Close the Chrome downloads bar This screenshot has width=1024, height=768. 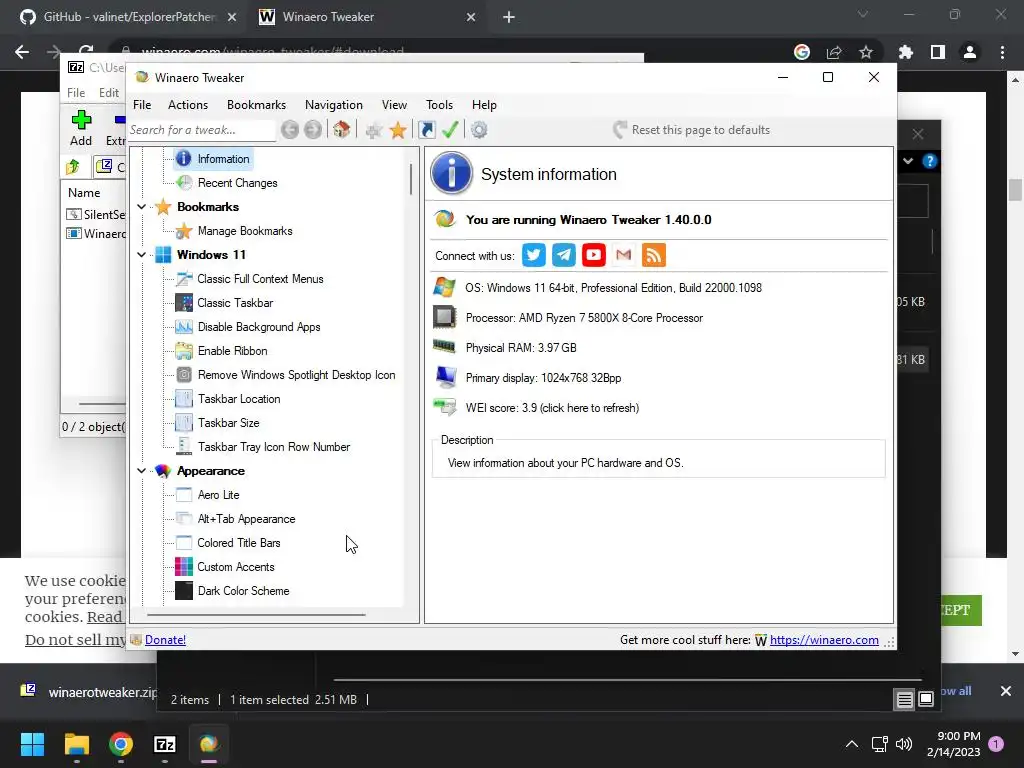[x=1006, y=691]
